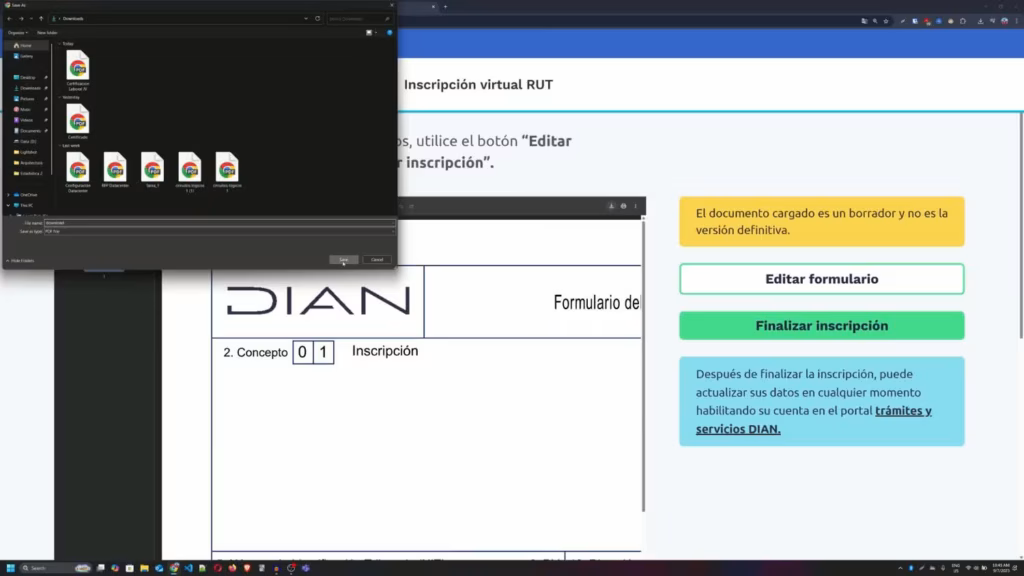Click the green Finalizar inscripción button
The image size is (1024, 576).
point(822,325)
